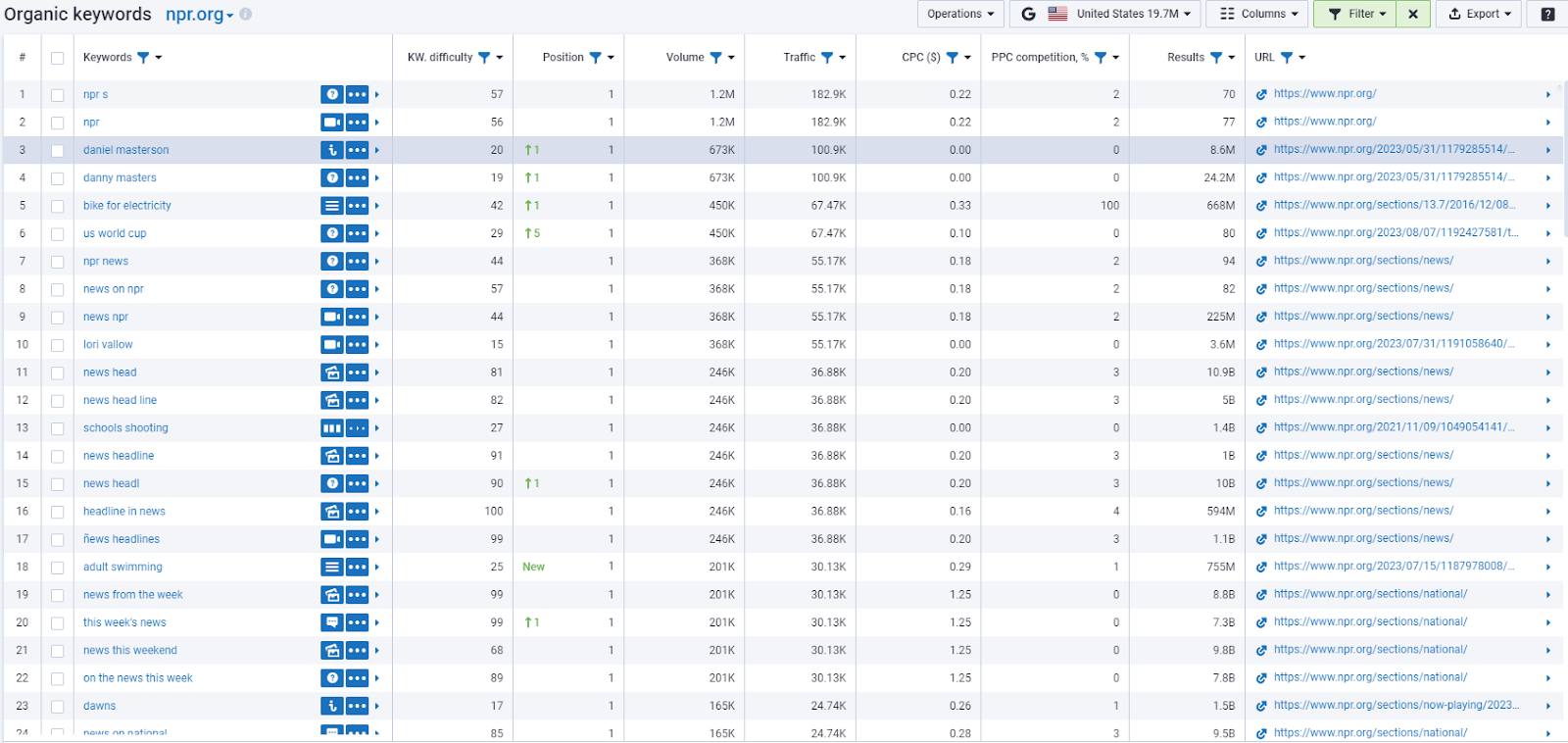Click the URL column header
1568x743 pixels.
(1264, 58)
